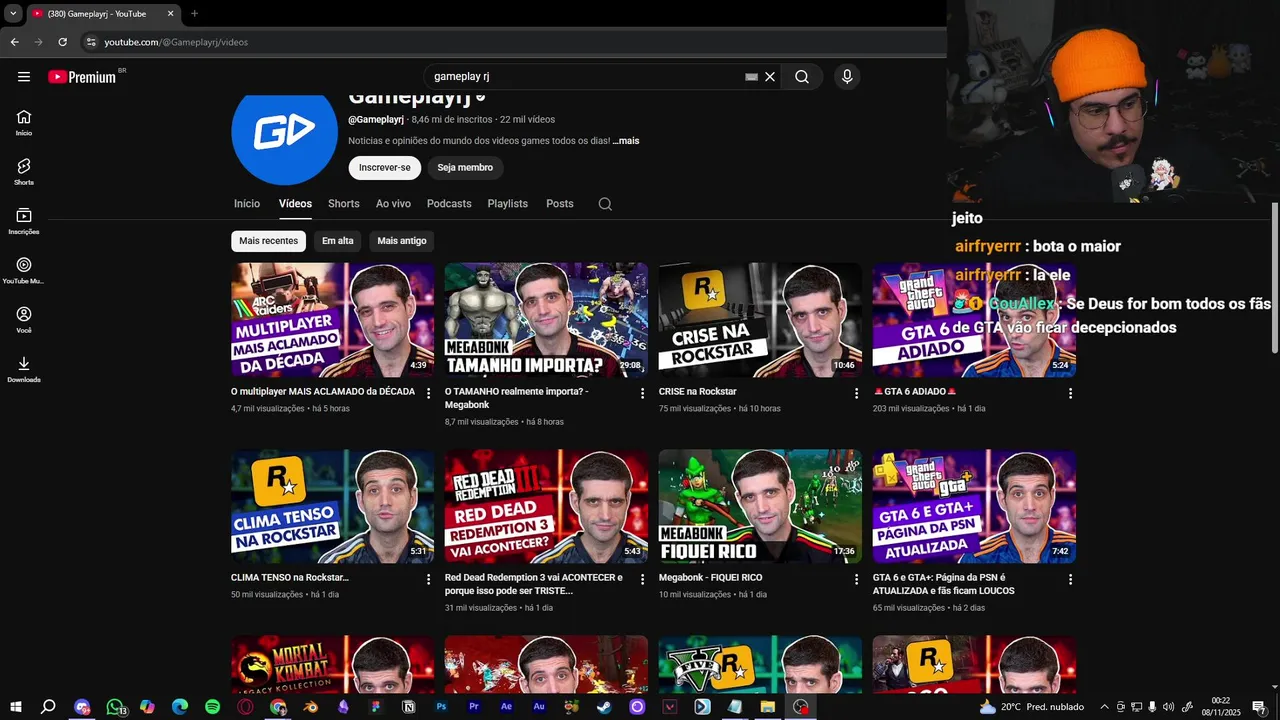1280x720 pixels.
Task: Open YouTube Music in the sidebar
Action: [x=24, y=270]
